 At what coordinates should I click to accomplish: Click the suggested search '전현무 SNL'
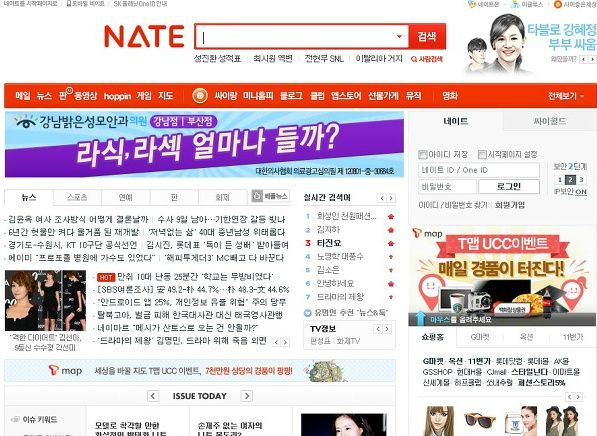click(324, 59)
